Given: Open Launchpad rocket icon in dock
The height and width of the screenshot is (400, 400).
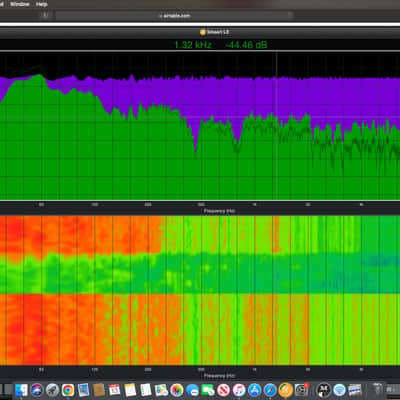Looking at the screenshot, I should coord(52,390).
